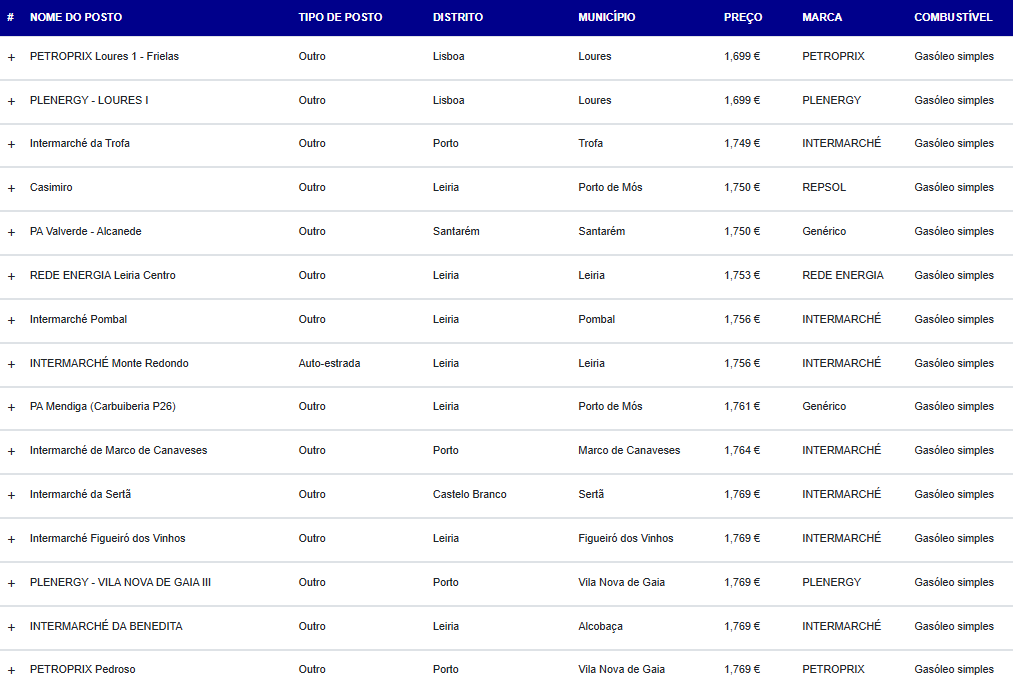The width and height of the screenshot is (1013, 690).
Task: Click the 1,749 € price cell
Action: [742, 143]
